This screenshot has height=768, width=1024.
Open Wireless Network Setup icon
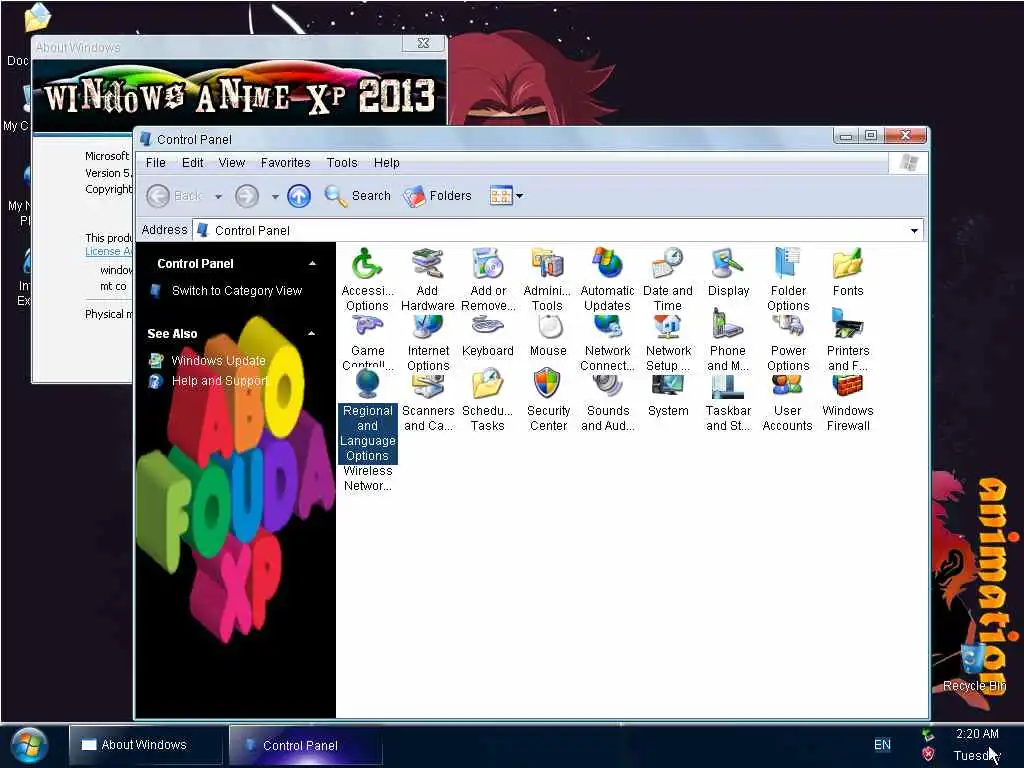coord(368,478)
